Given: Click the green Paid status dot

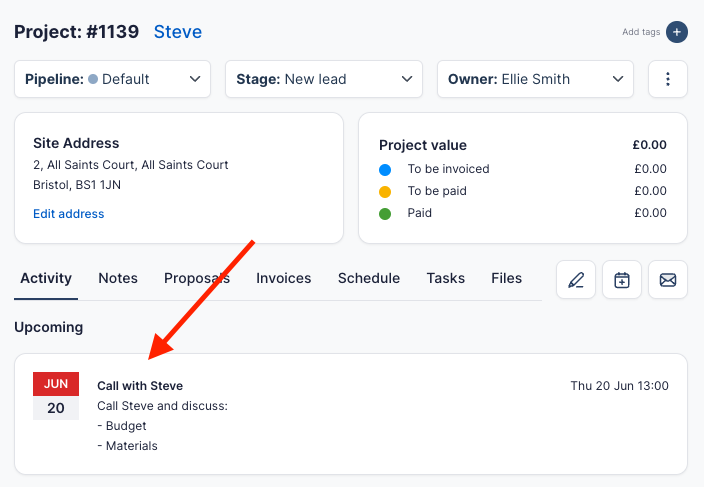Looking at the screenshot, I should [385, 213].
